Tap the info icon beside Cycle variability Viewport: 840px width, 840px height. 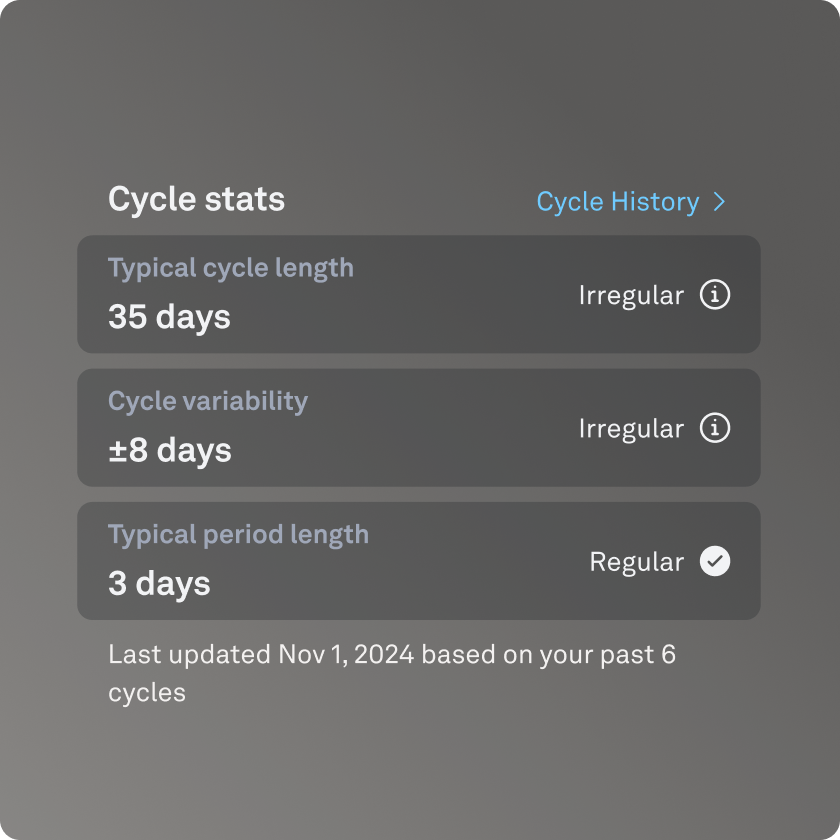(x=715, y=428)
